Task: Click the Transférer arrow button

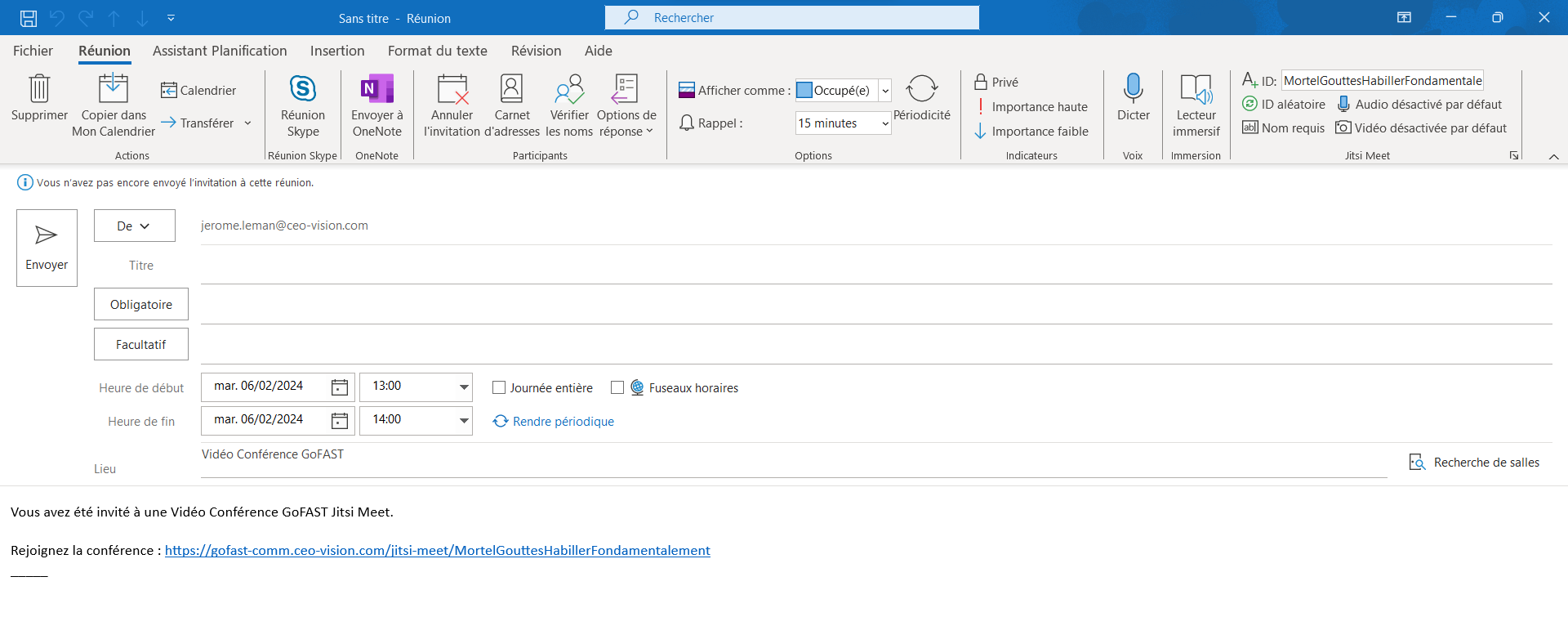Action: point(198,123)
